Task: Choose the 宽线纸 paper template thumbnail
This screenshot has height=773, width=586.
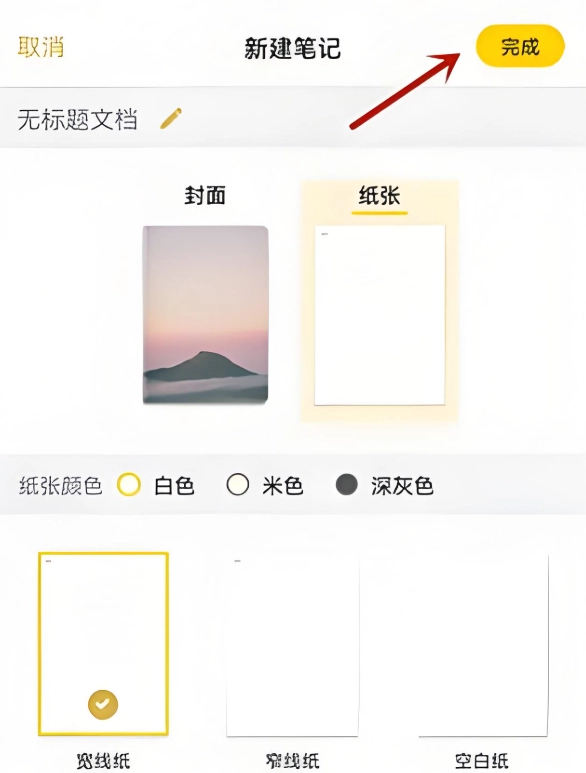Action: (x=103, y=644)
